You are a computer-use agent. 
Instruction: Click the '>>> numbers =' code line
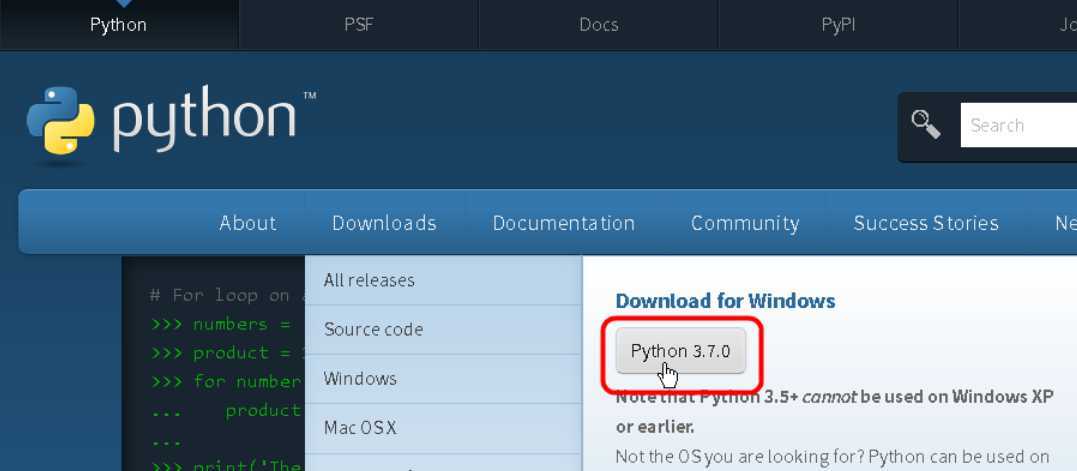pos(219,324)
